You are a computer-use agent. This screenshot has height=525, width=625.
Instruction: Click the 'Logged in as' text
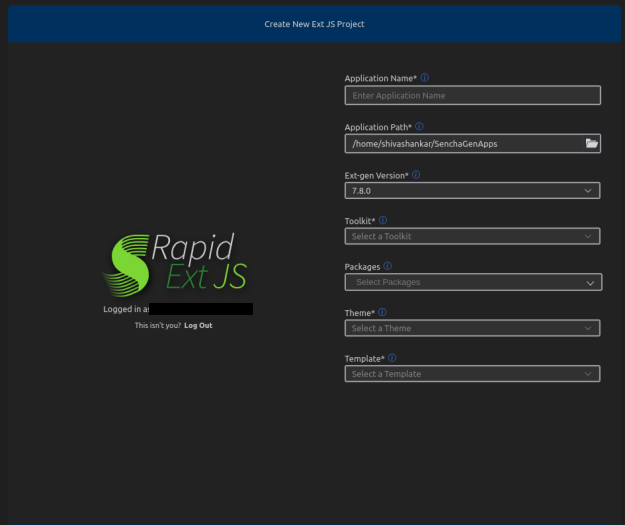coord(126,309)
